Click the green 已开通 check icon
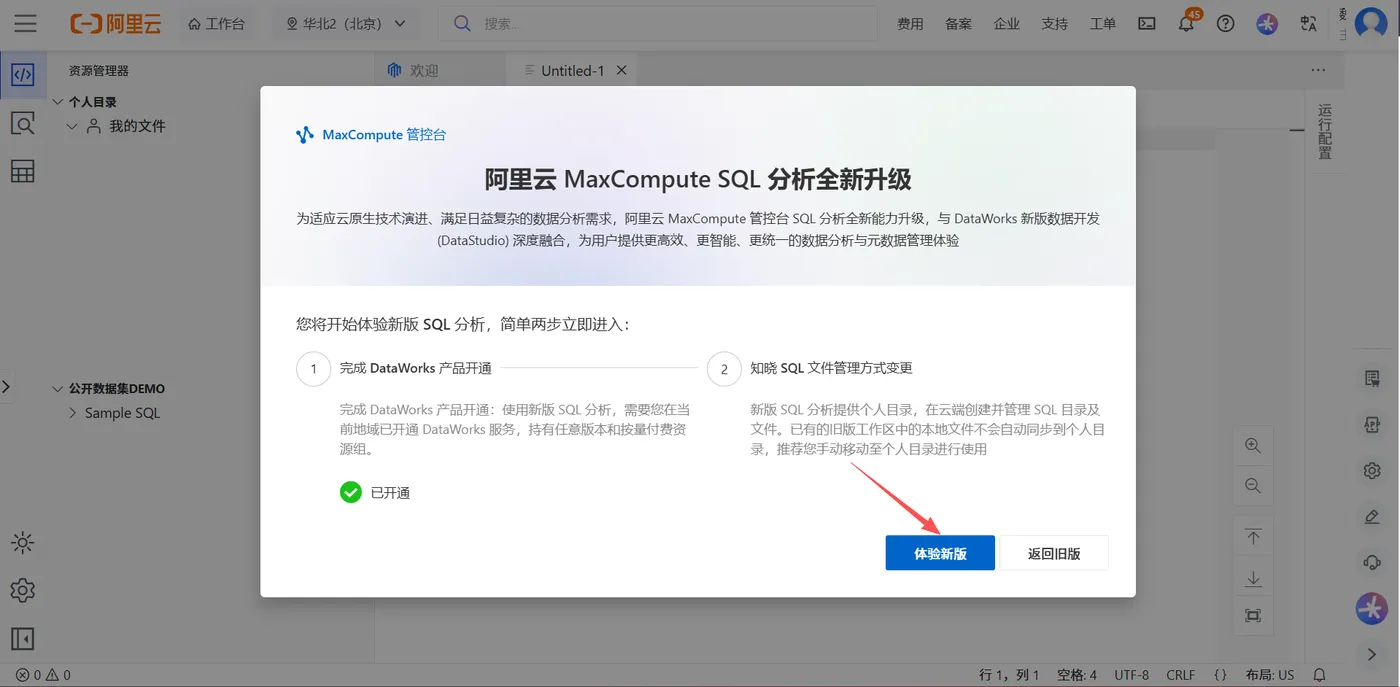1400x687 pixels. coord(350,492)
